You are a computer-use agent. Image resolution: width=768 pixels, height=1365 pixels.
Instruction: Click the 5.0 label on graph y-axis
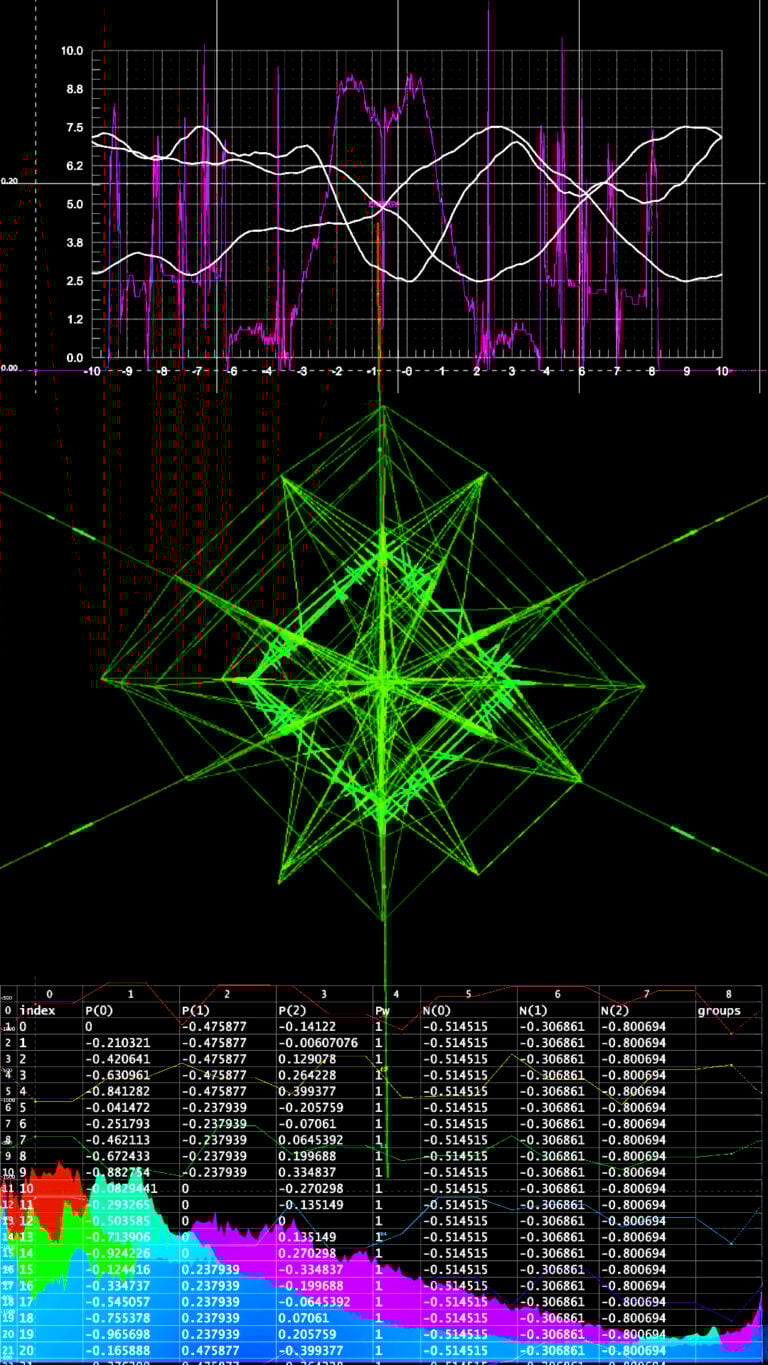[x=75, y=204]
